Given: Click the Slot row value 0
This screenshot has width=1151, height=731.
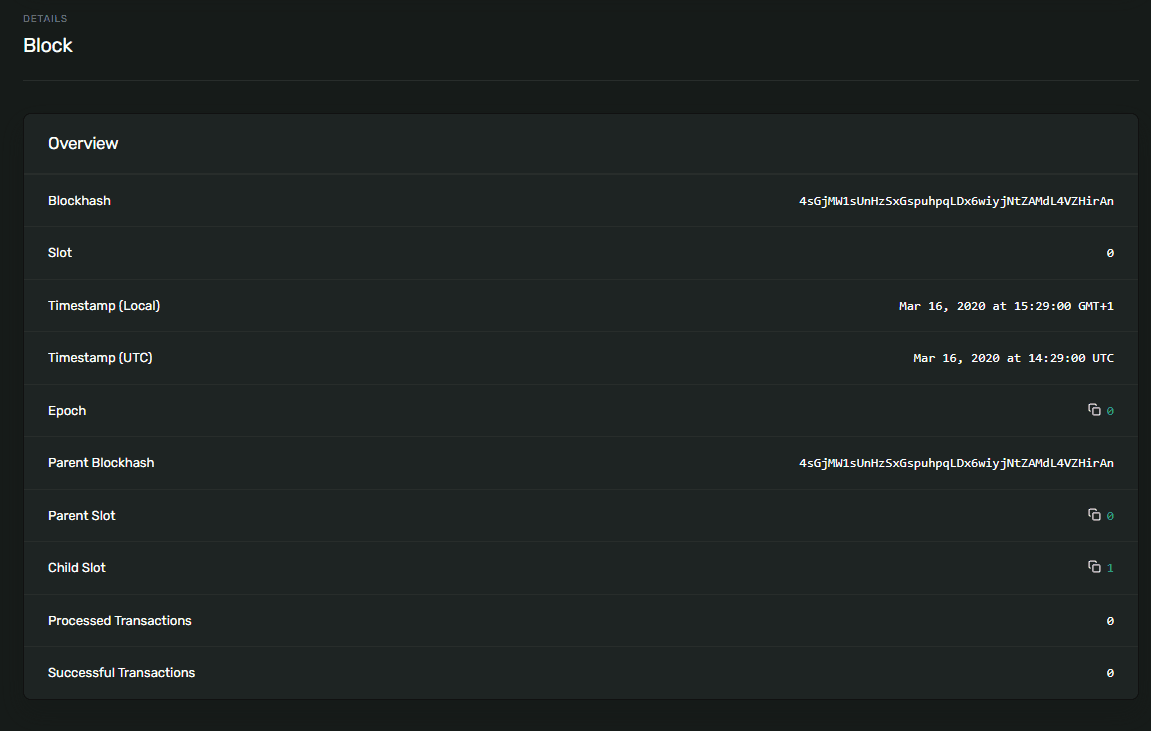Looking at the screenshot, I should (x=1110, y=253).
